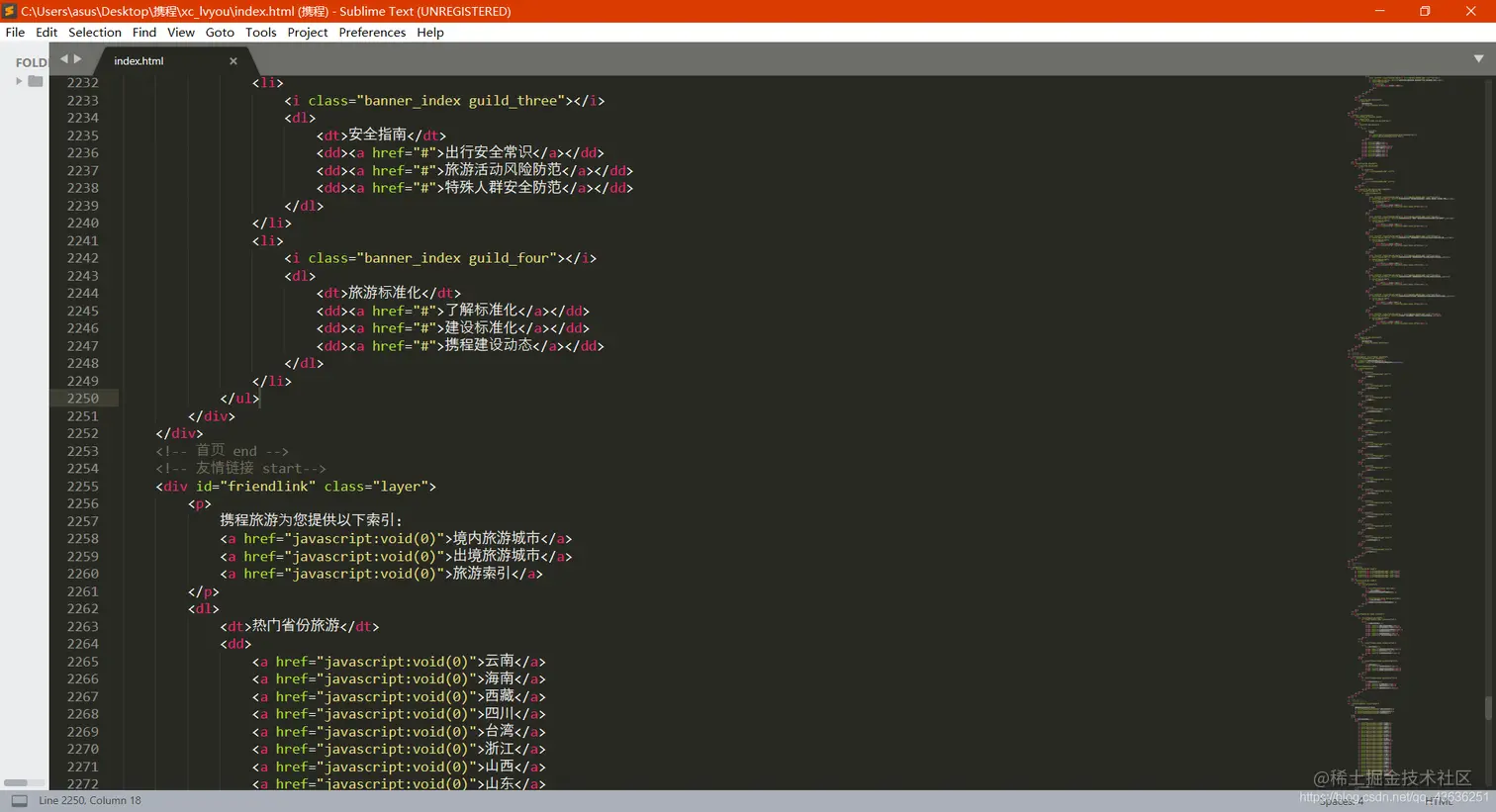Select the index.html tab
1496x812 pixels.
tap(139, 61)
